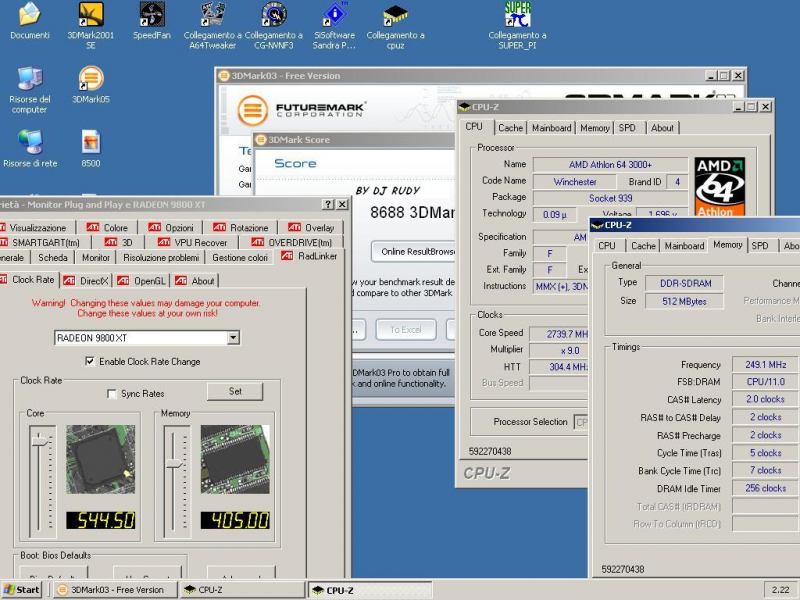Image resolution: width=800 pixels, height=600 pixels.
Task: Click the Memory chip image
Action: tap(235, 459)
